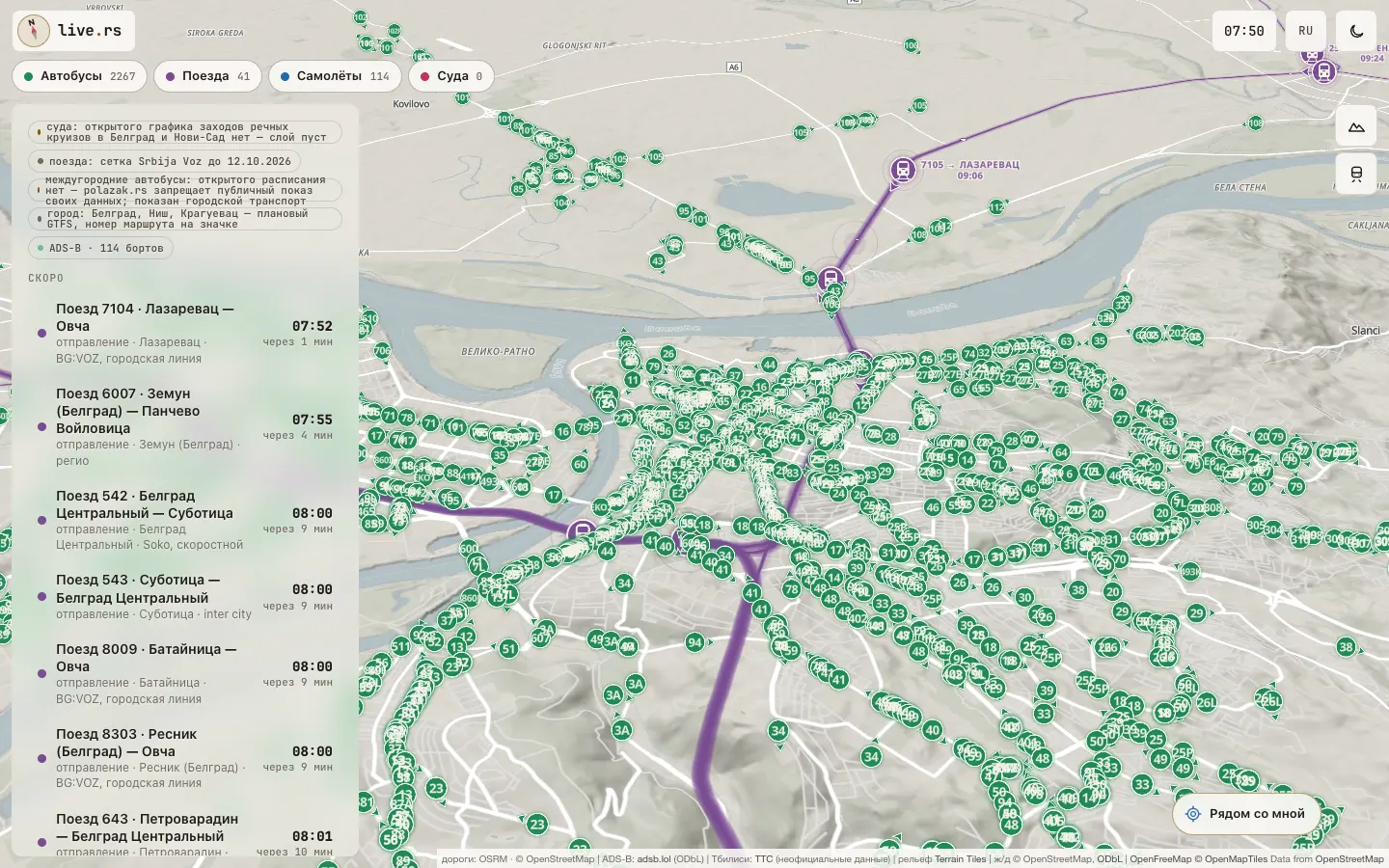Select Поезд 8303 Ресник — Овча entry

185,759
